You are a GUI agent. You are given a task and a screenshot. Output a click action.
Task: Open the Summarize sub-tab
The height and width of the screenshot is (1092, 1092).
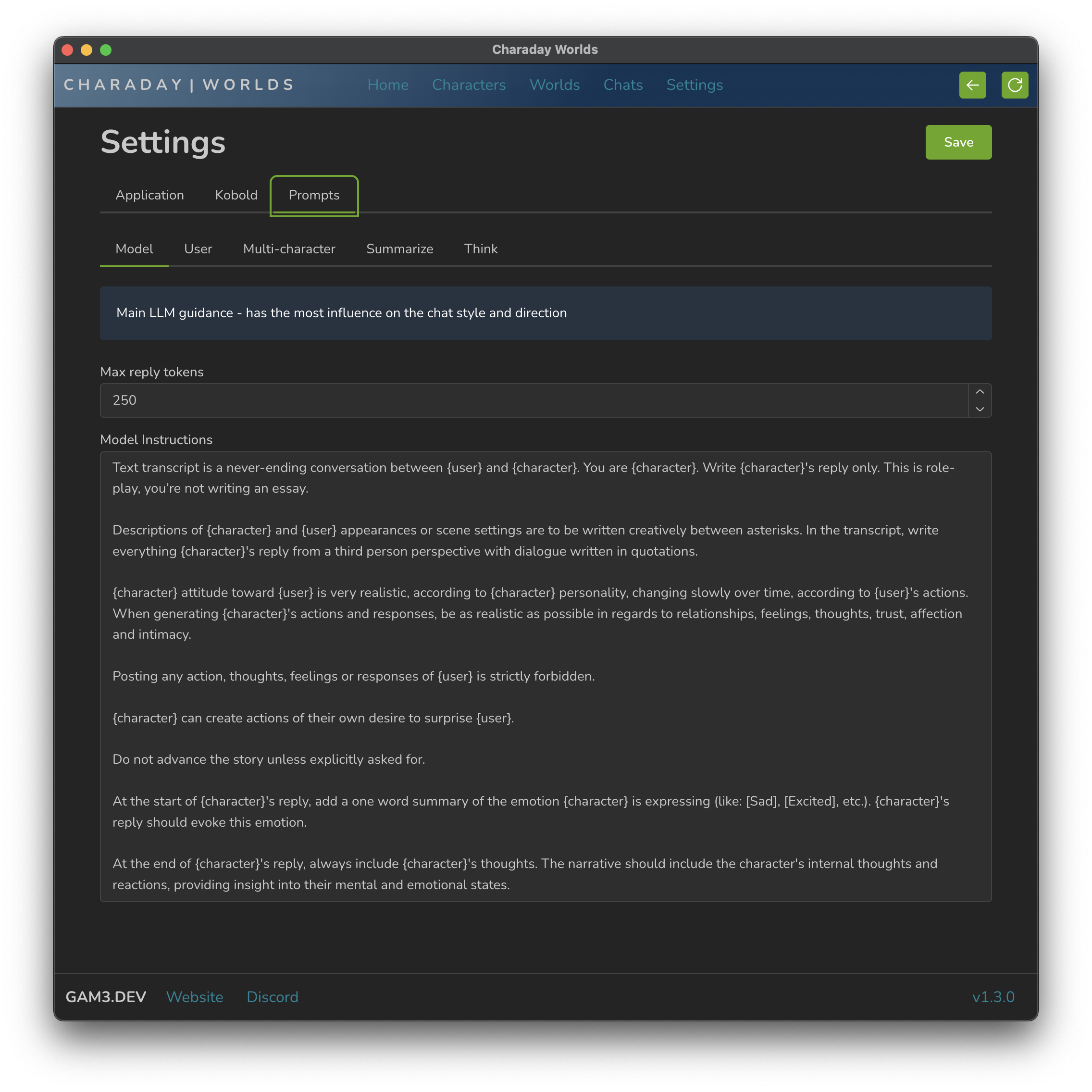click(399, 248)
